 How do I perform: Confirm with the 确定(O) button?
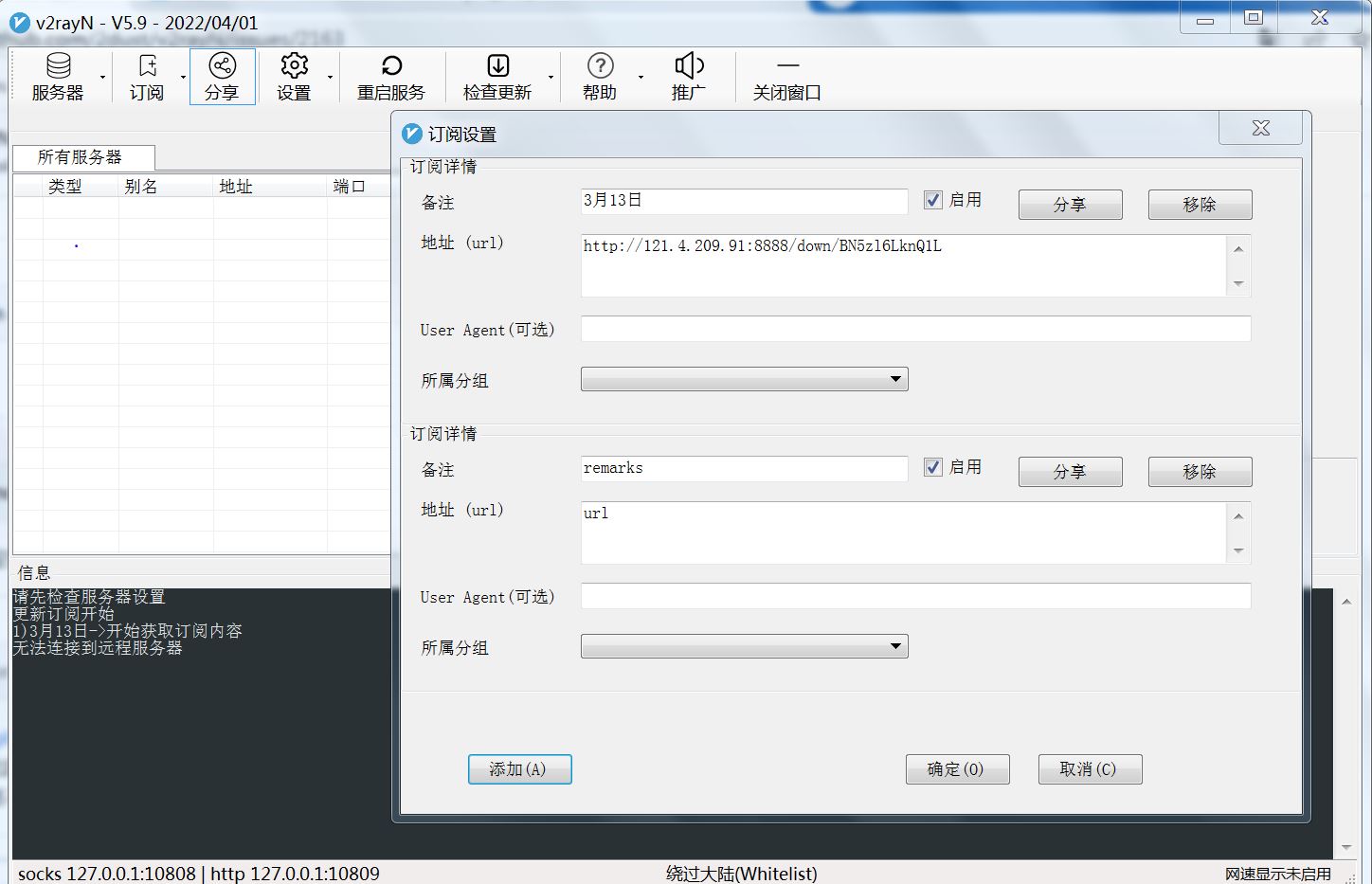pos(957,768)
